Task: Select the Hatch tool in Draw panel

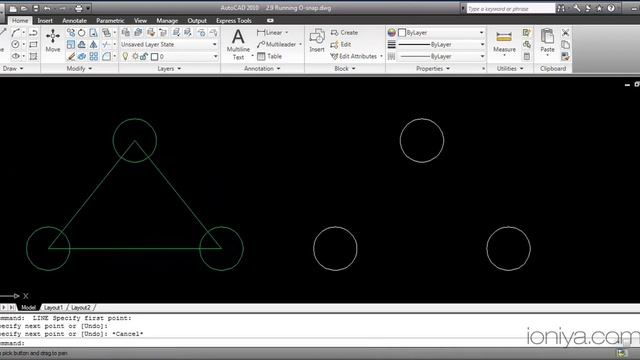Action: [x=33, y=56]
